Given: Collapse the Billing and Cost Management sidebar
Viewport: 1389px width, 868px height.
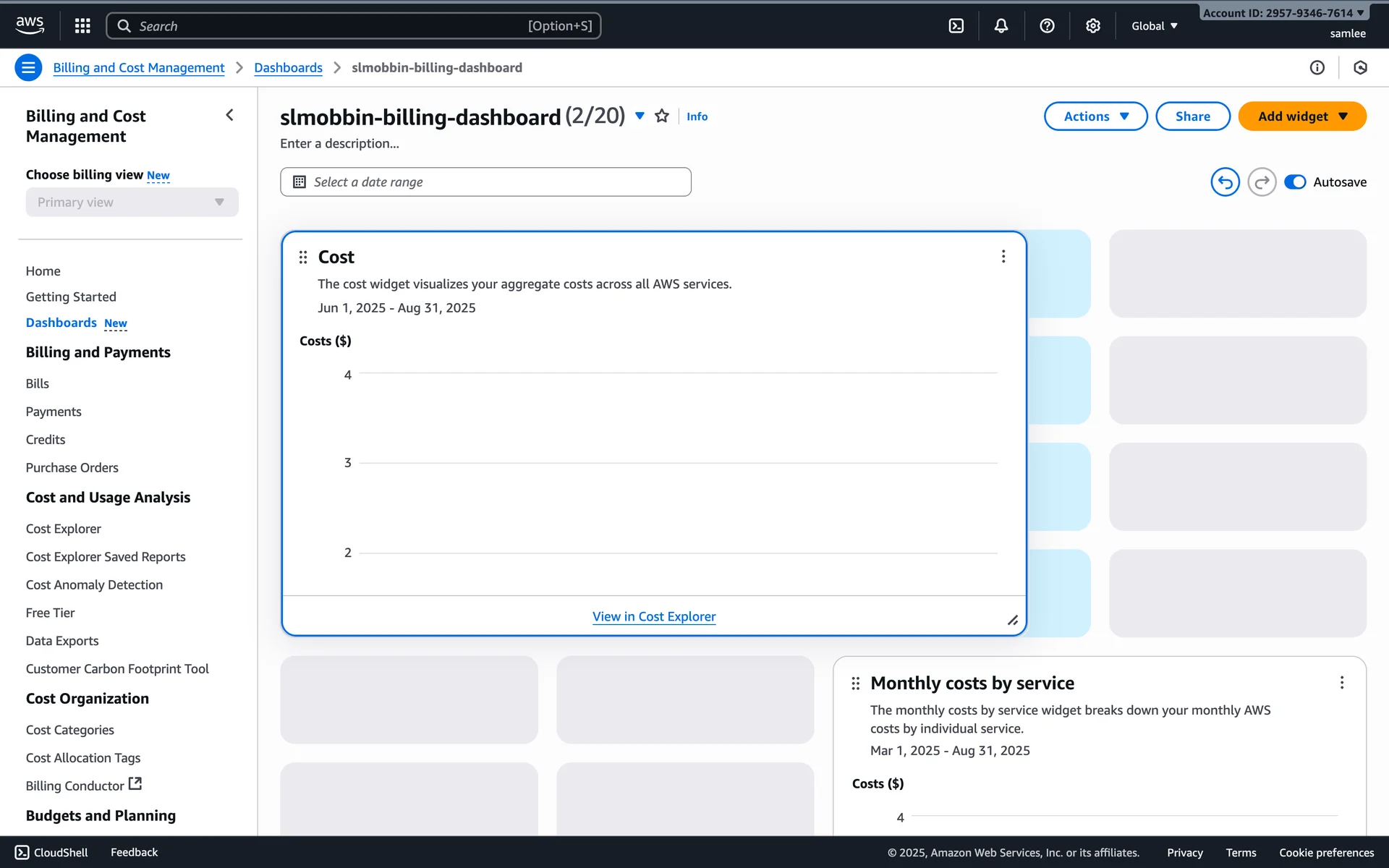Looking at the screenshot, I should point(229,115).
